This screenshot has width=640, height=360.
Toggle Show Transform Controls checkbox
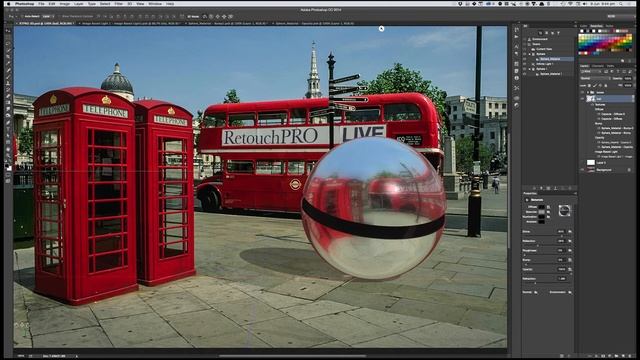(x=59, y=16)
